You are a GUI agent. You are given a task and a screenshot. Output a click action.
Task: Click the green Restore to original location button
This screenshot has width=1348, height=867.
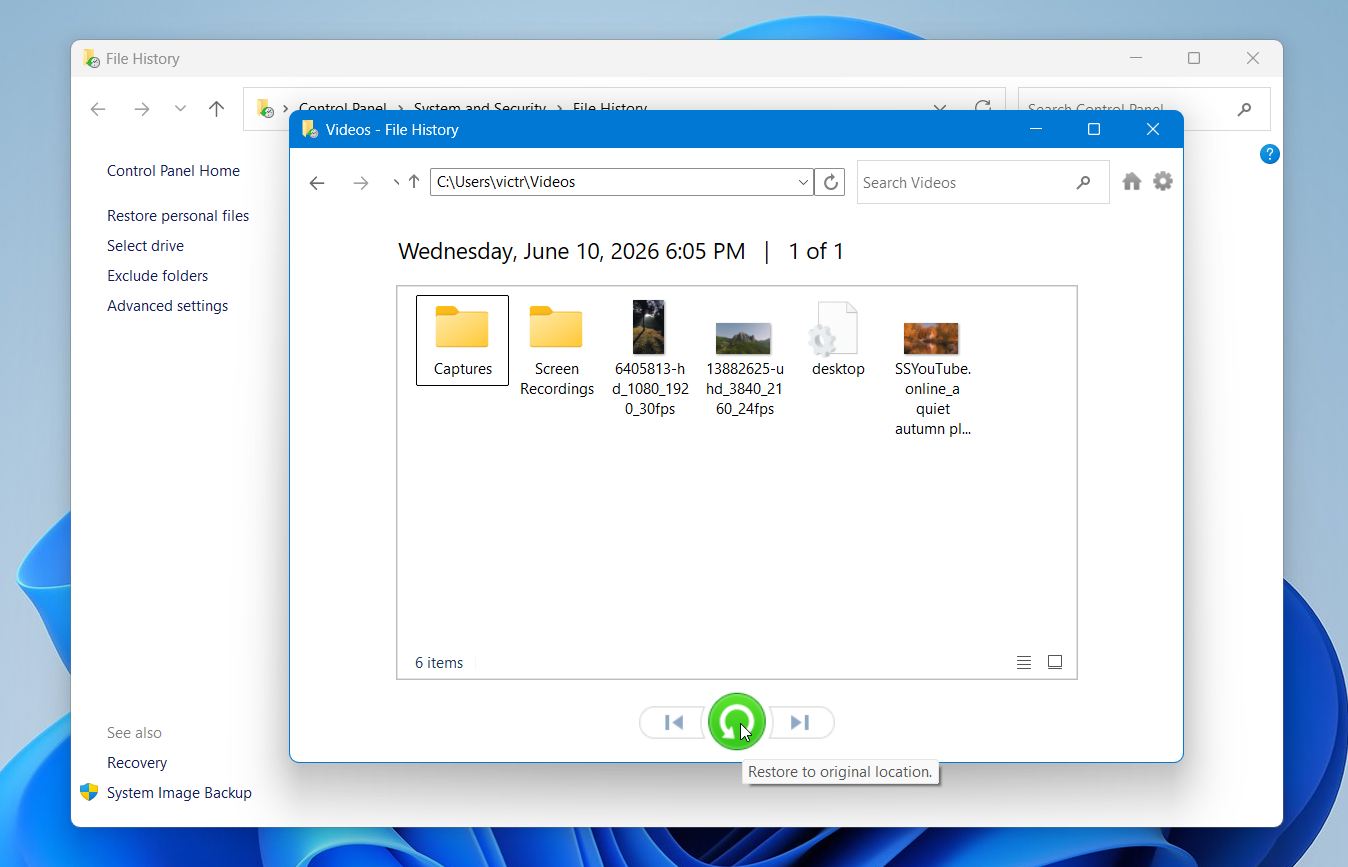coord(737,721)
